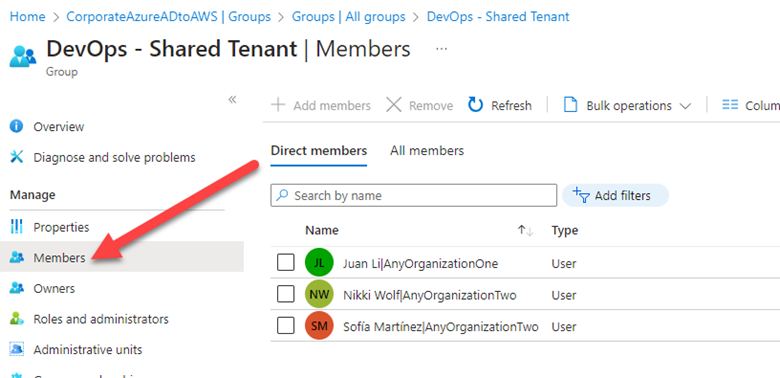Click the circular Refresh arrow icon
780x378 pixels.
(x=476, y=105)
